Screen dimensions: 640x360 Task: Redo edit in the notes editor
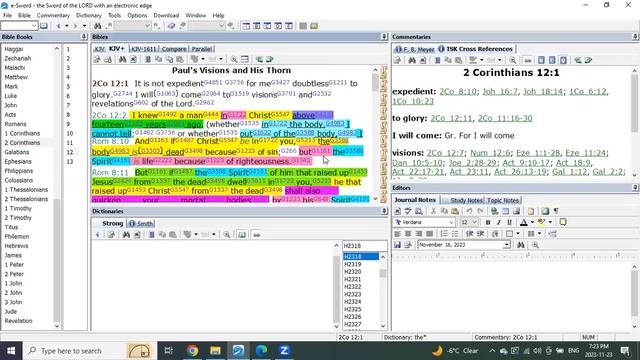click(x=480, y=211)
